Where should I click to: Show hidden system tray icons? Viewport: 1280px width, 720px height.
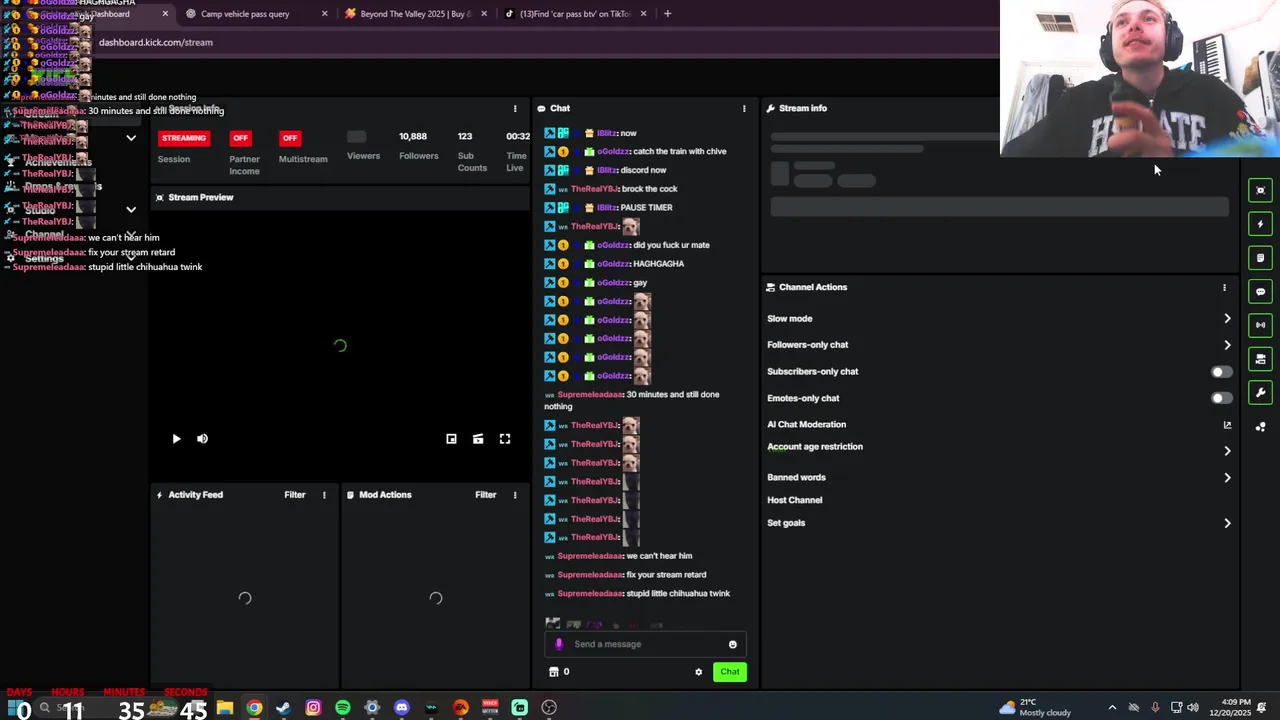point(1112,708)
